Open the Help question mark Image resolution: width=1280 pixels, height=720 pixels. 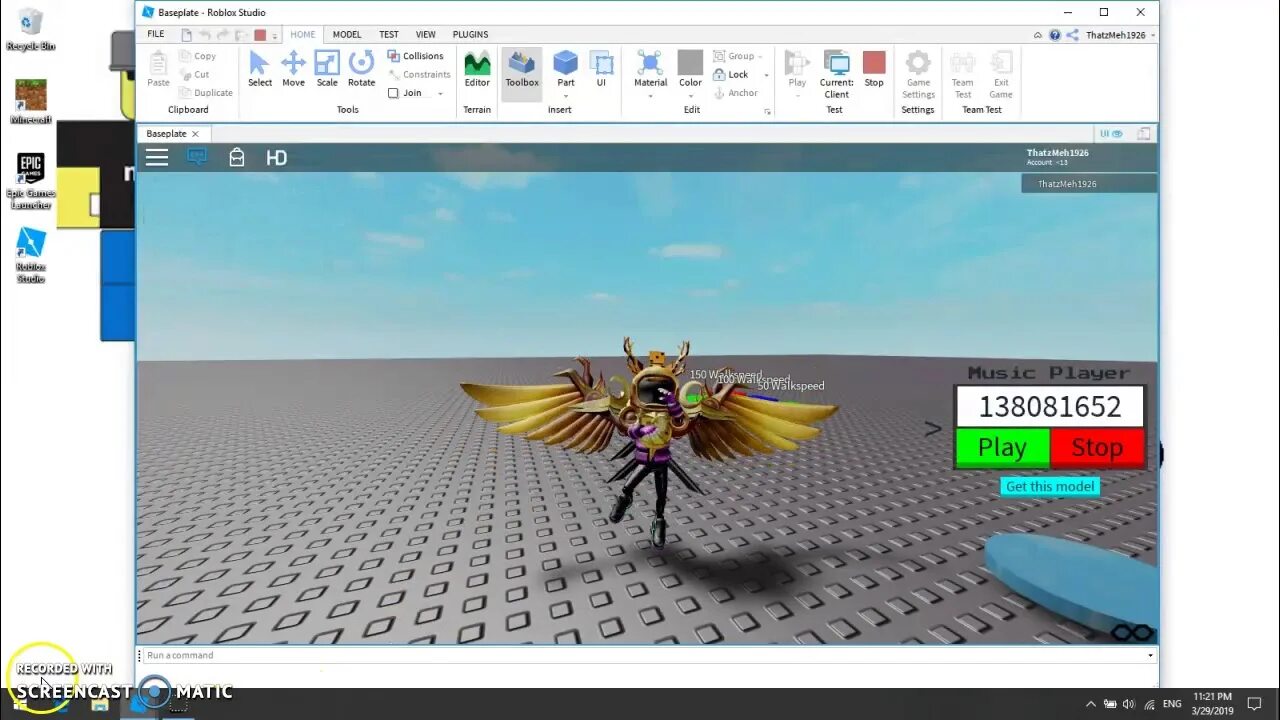[1055, 35]
